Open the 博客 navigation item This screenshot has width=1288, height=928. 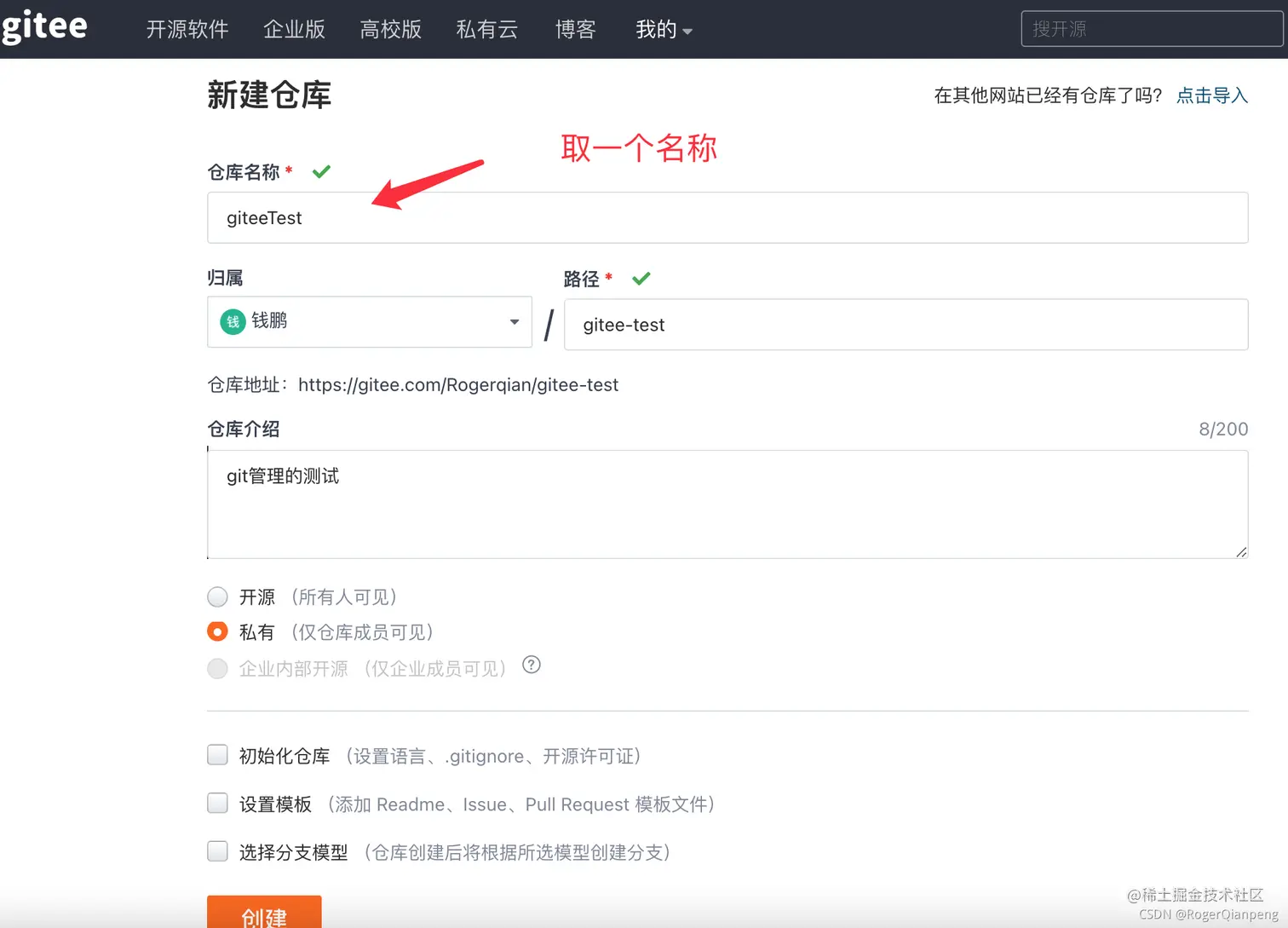click(575, 29)
